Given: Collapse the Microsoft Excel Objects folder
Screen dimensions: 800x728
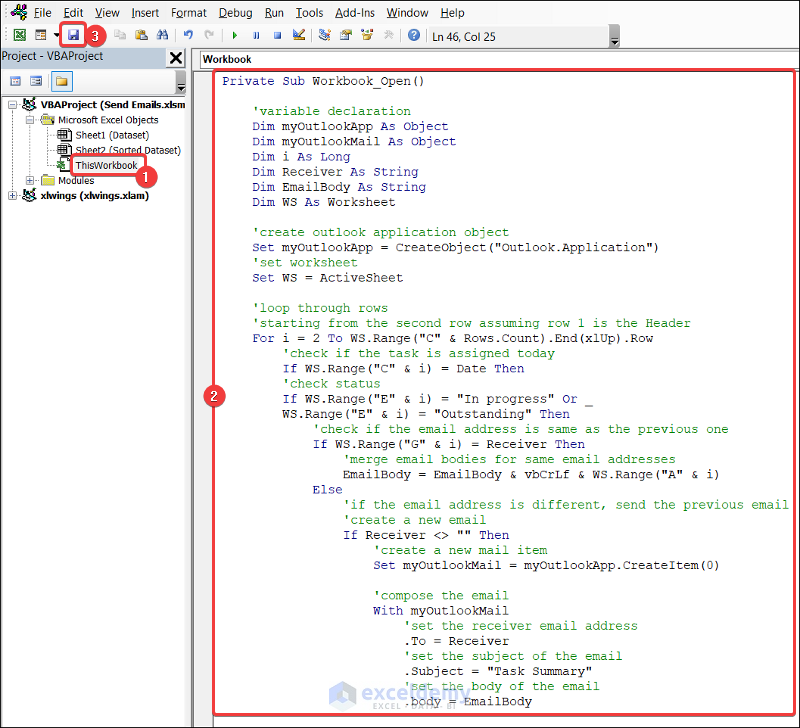Looking at the screenshot, I should click(30, 120).
